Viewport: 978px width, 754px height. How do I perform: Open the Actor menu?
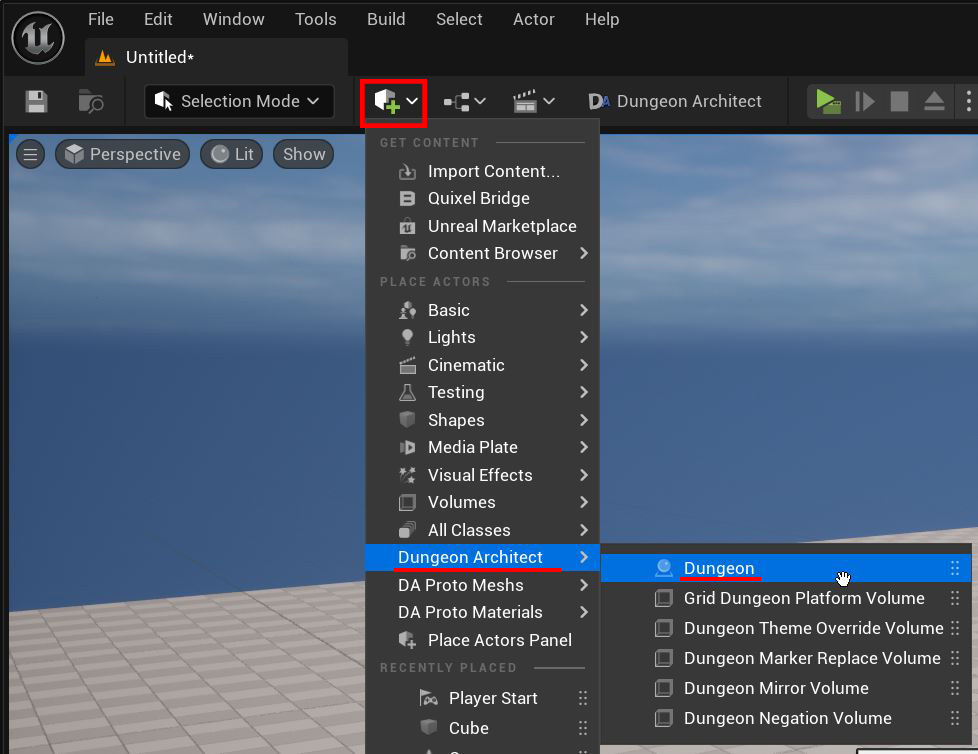[533, 19]
